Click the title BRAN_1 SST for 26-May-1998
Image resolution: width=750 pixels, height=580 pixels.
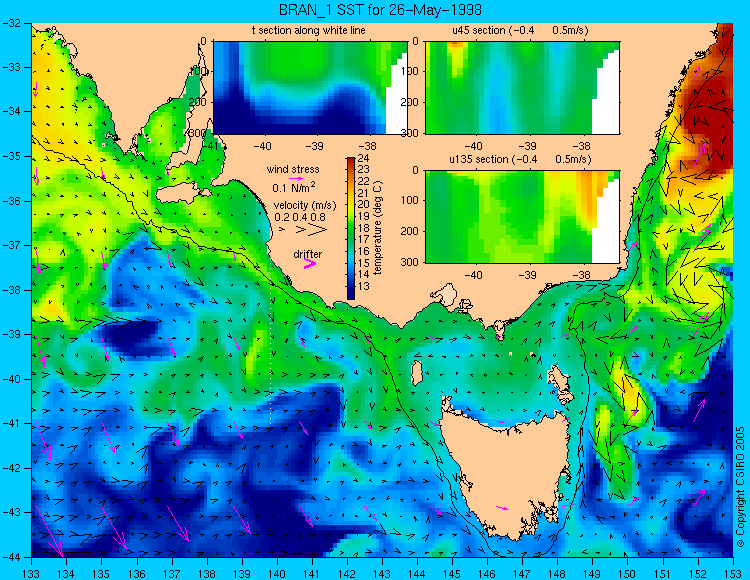click(x=380, y=10)
